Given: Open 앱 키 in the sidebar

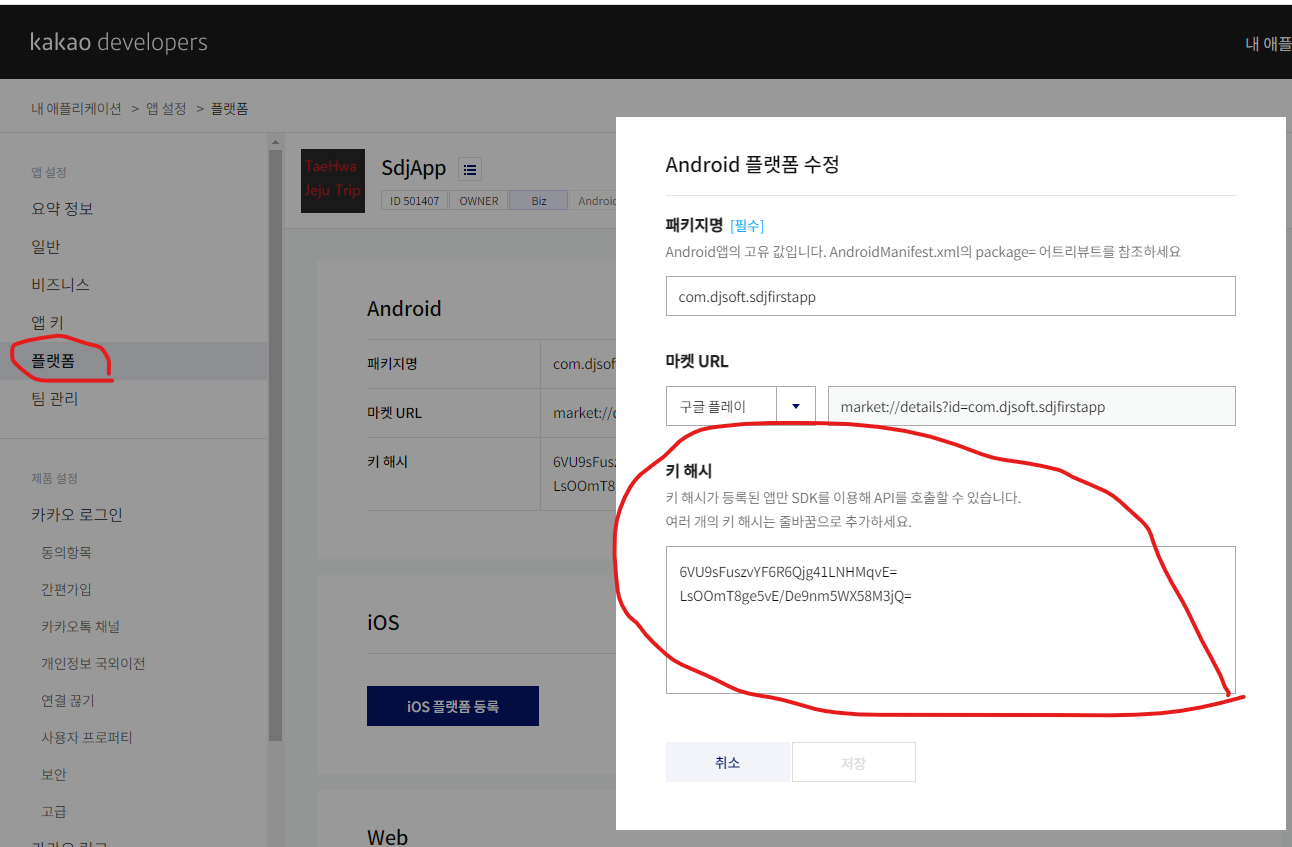Looking at the screenshot, I should pos(47,323).
